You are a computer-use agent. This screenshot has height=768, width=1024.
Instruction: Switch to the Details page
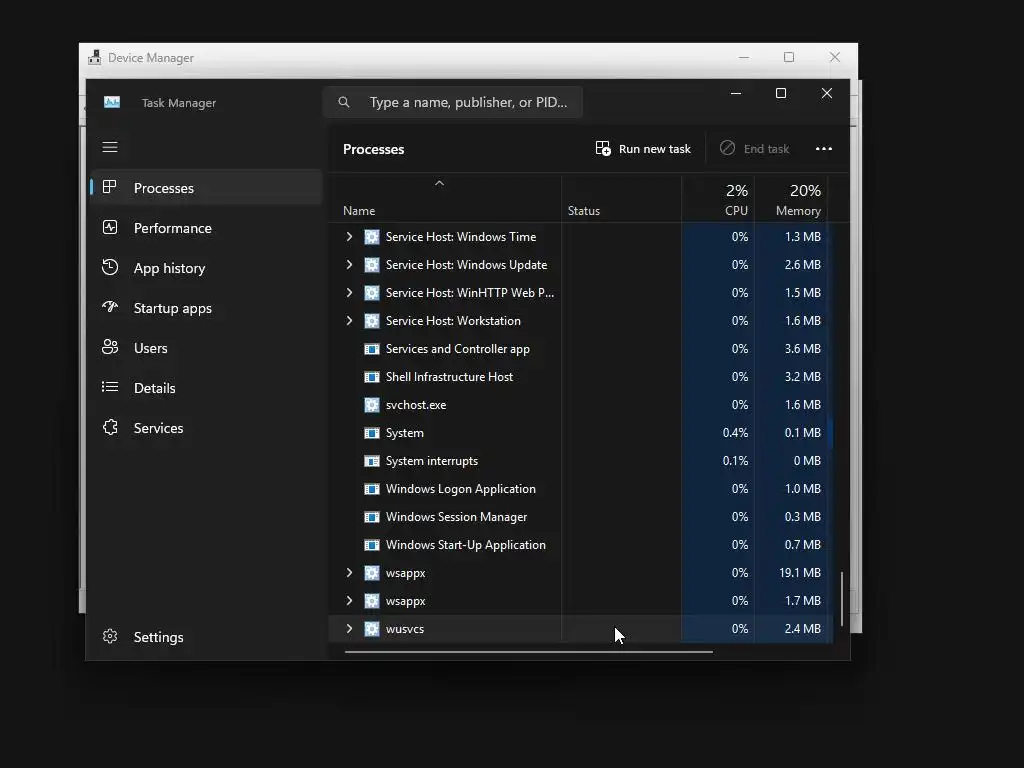pyautogui.click(x=206, y=387)
